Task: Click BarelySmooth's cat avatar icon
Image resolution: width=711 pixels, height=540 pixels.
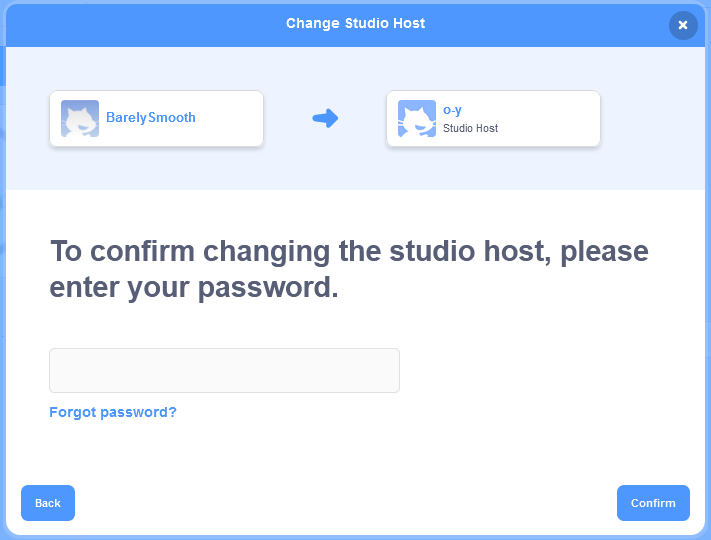Action: (x=80, y=118)
